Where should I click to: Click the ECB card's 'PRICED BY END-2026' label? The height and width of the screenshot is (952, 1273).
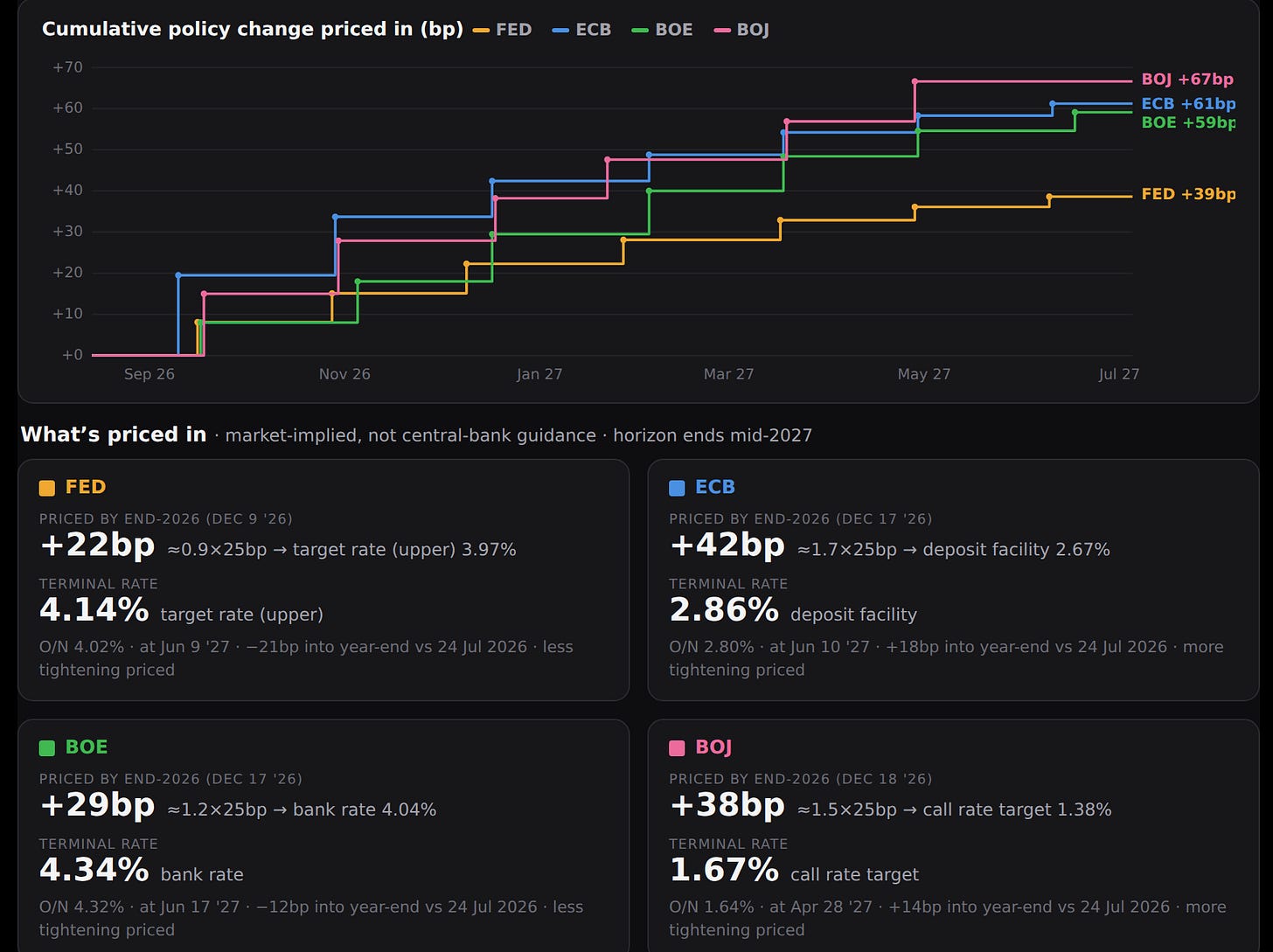[x=801, y=519]
